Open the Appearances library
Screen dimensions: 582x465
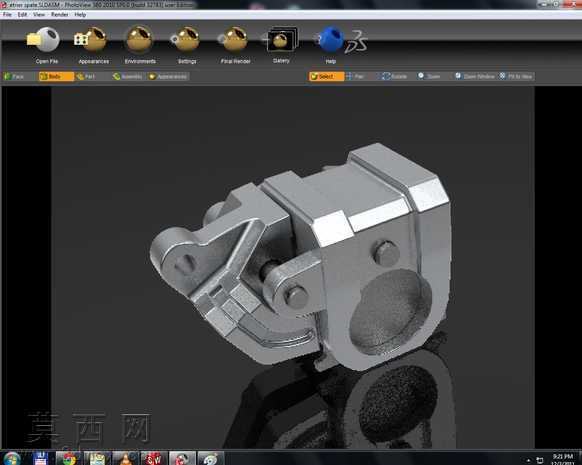(x=91, y=39)
